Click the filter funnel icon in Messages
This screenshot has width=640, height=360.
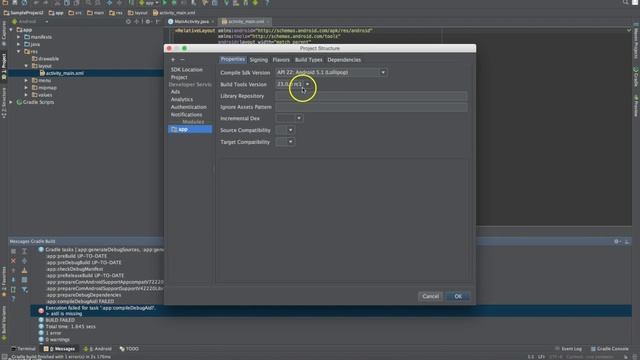pyautogui.click(x=24, y=289)
